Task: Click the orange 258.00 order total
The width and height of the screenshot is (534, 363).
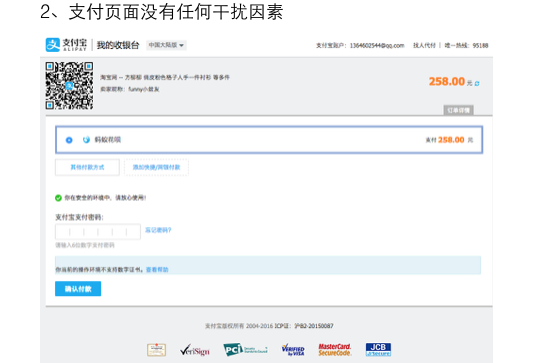Action: (x=446, y=82)
